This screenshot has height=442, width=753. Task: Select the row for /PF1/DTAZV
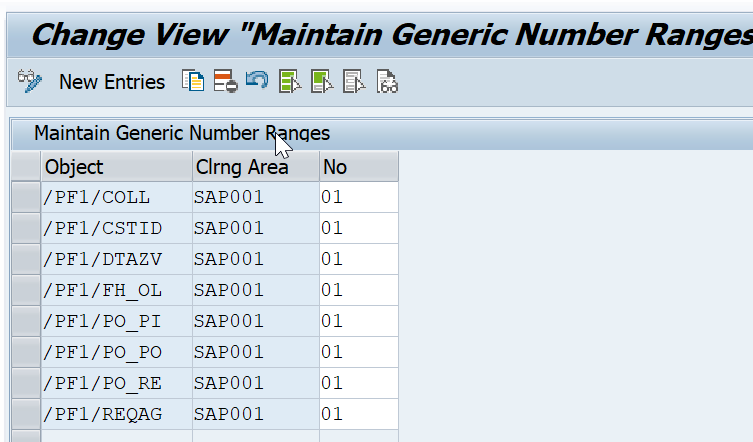pos(25,259)
